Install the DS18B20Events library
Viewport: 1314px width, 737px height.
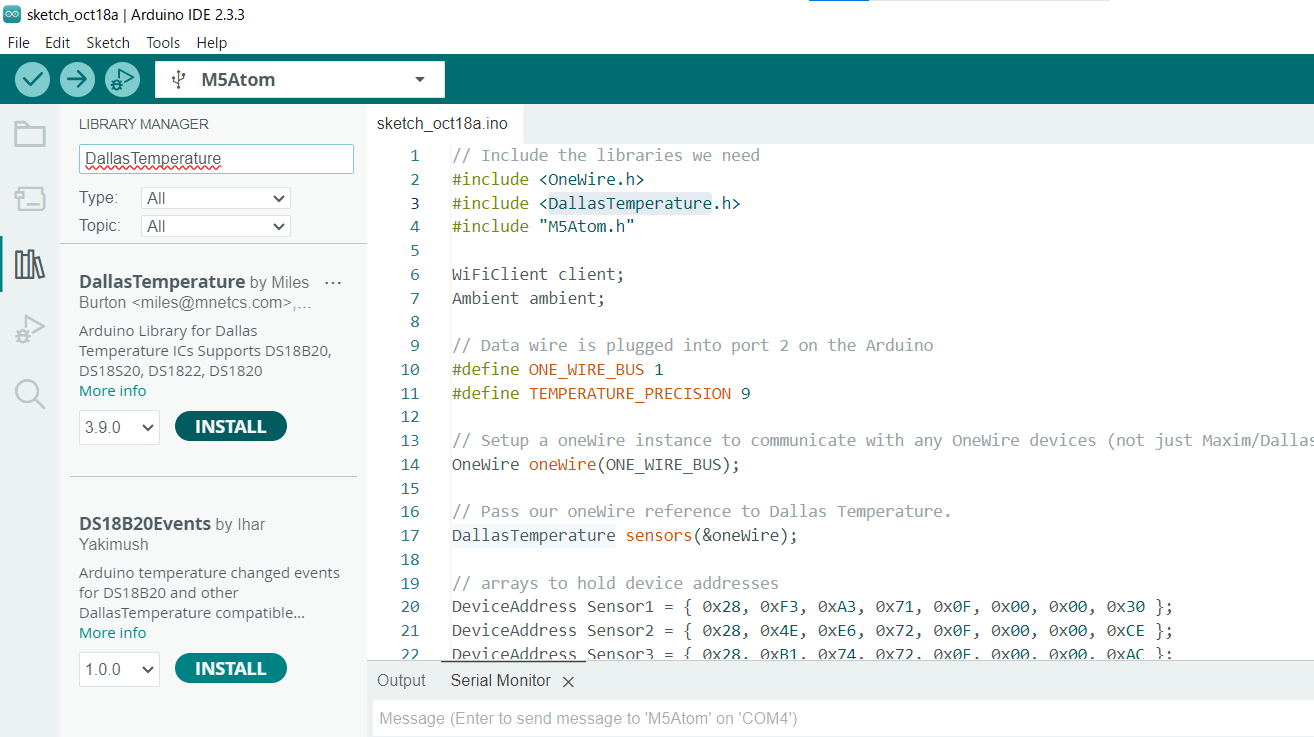point(231,668)
